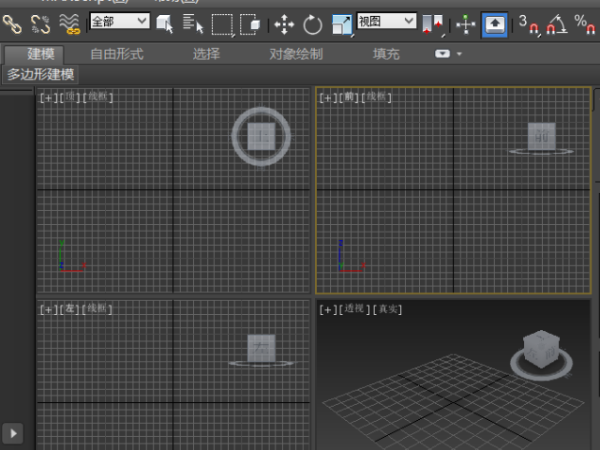Activate the Select and Move tool
Image resolution: width=600 pixels, height=450 pixels.
[x=284, y=23]
